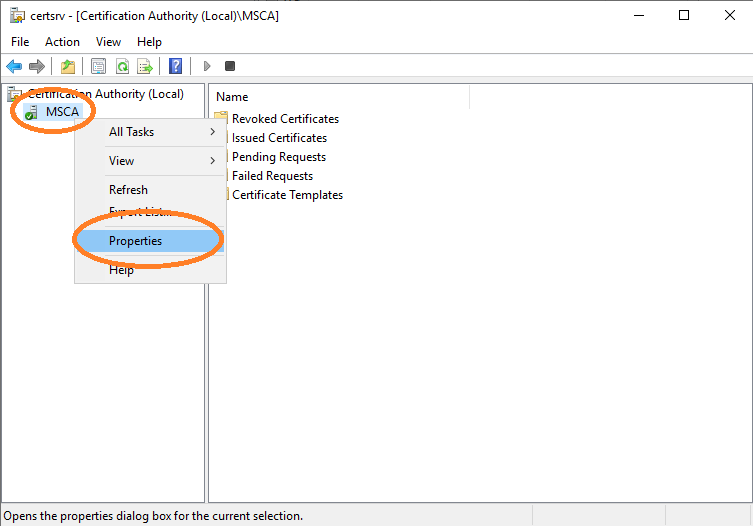The width and height of the screenshot is (756, 526).
Task: Select the MSCA node in the tree
Action: 62,112
